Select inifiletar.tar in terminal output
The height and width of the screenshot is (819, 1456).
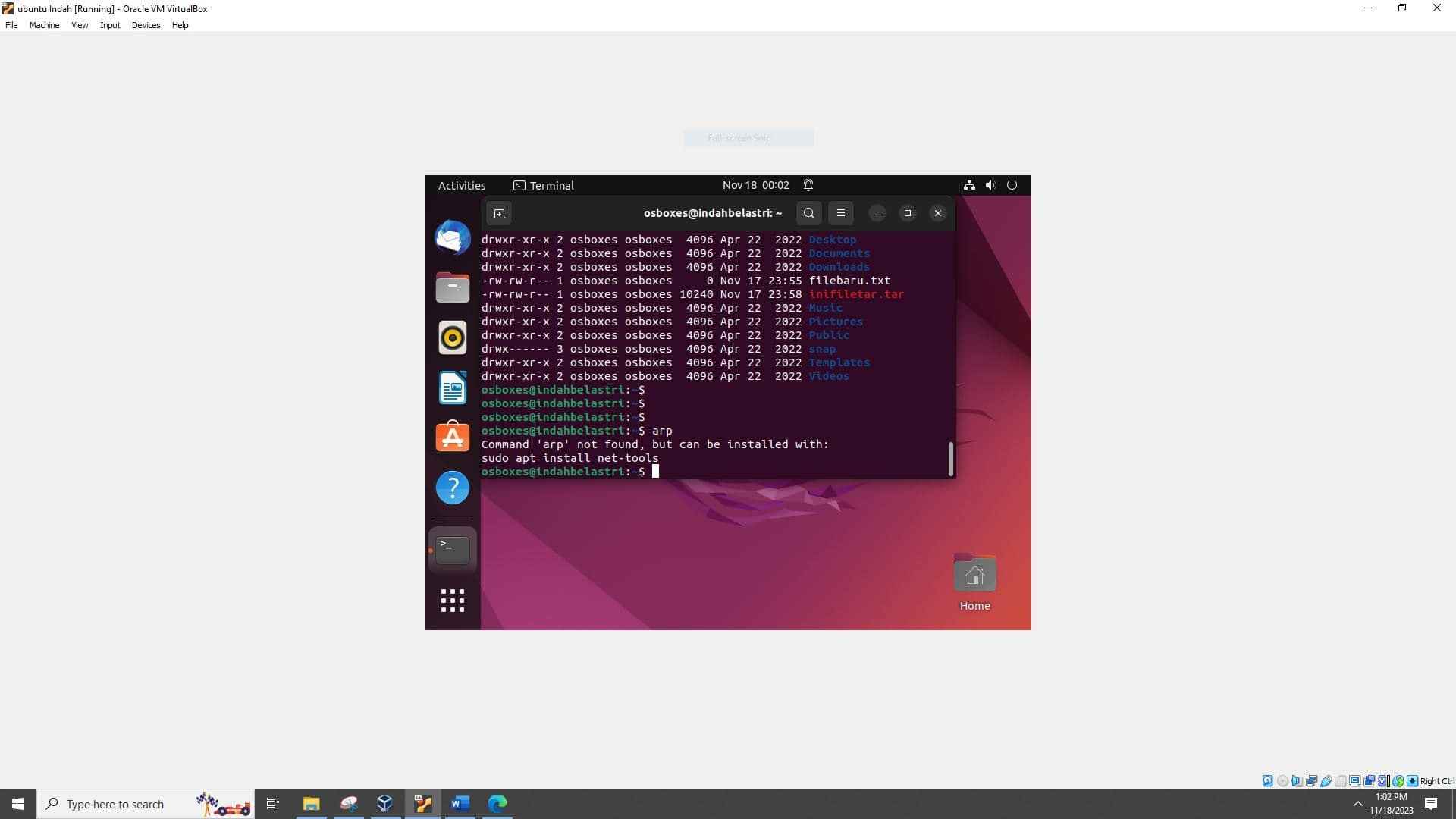pos(856,294)
